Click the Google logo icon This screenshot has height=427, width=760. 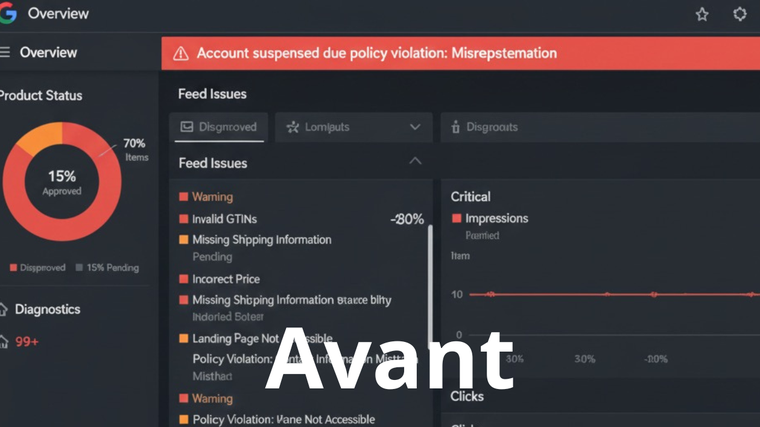8,14
